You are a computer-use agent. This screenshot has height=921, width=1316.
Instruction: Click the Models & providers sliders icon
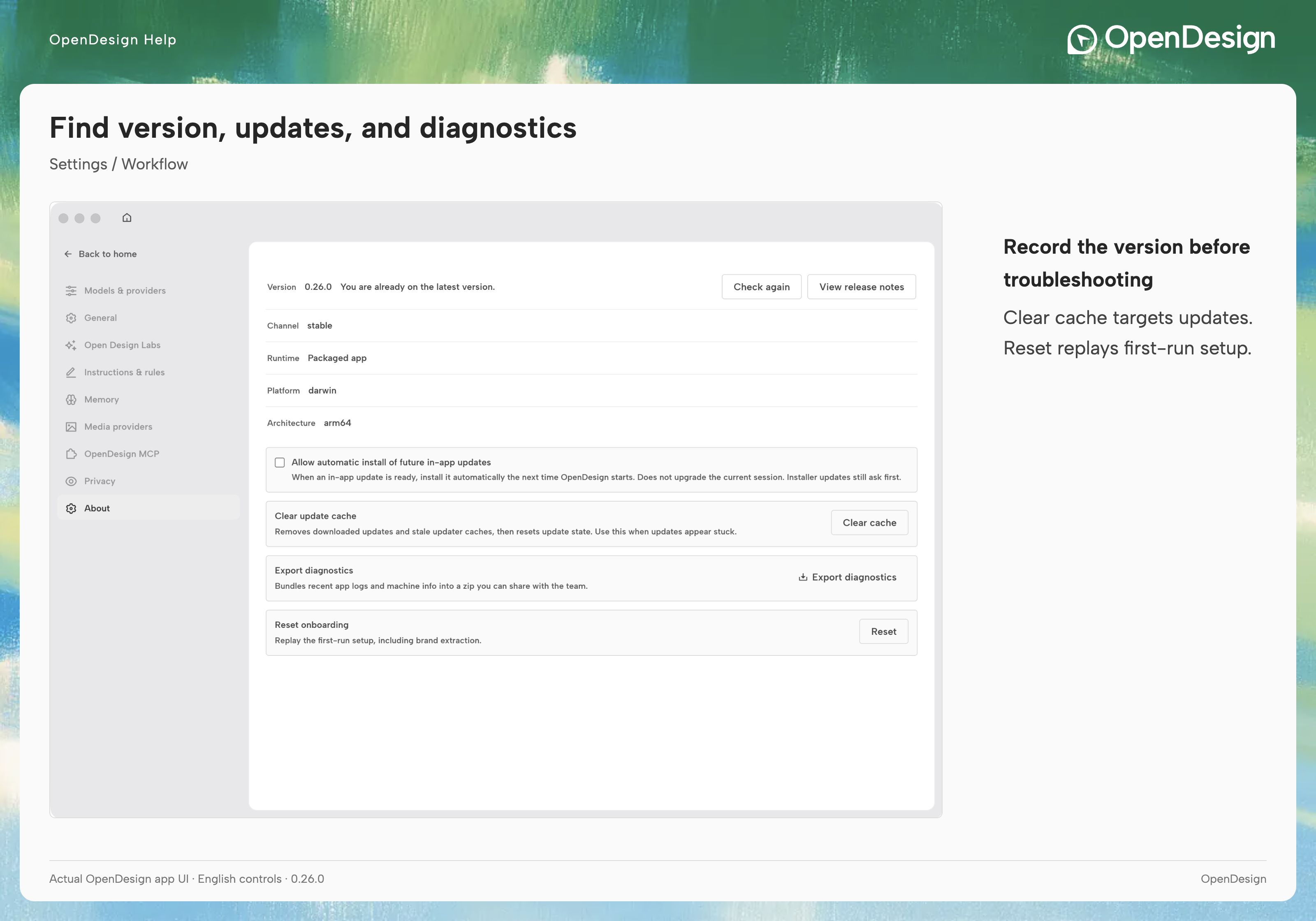tap(71, 291)
